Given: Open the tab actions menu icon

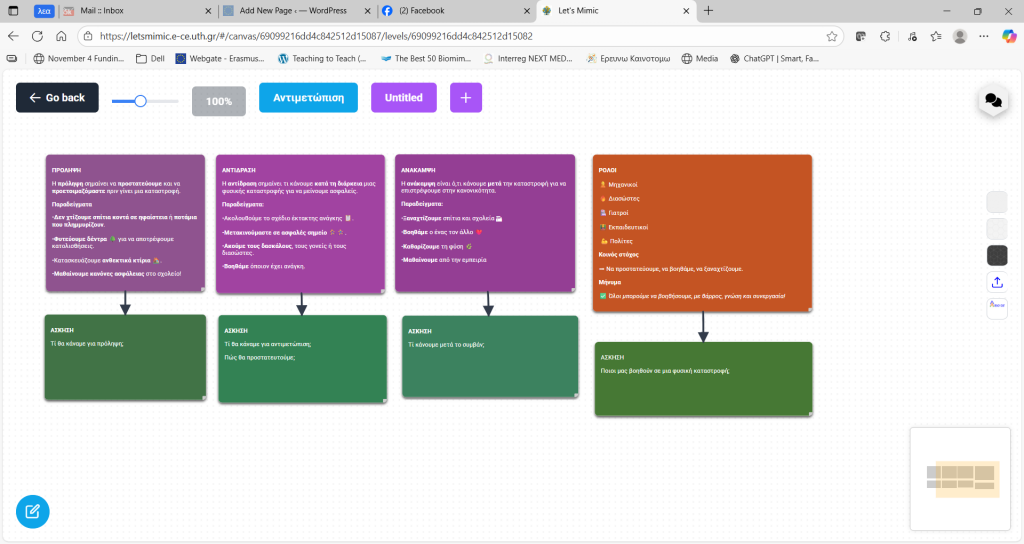Looking at the screenshot, I should click(x=13, y=10).
